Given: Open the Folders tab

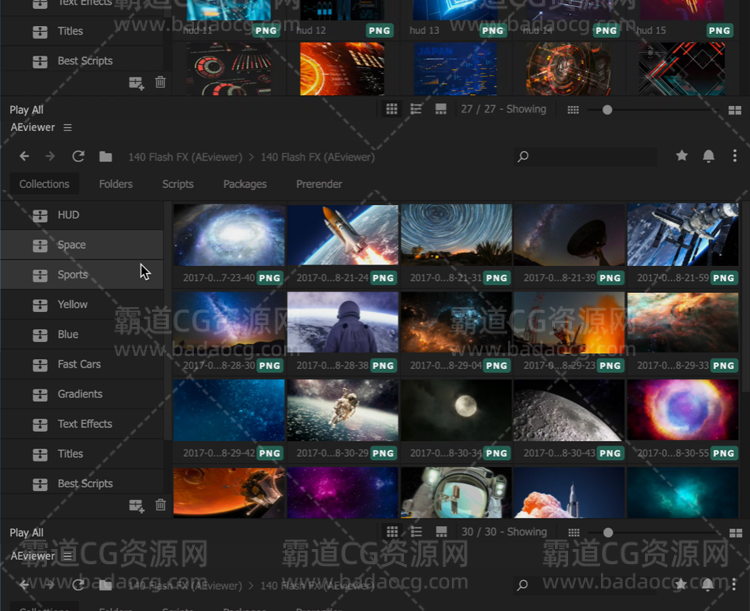Looking at the screenshot, I should coord(116,184).
